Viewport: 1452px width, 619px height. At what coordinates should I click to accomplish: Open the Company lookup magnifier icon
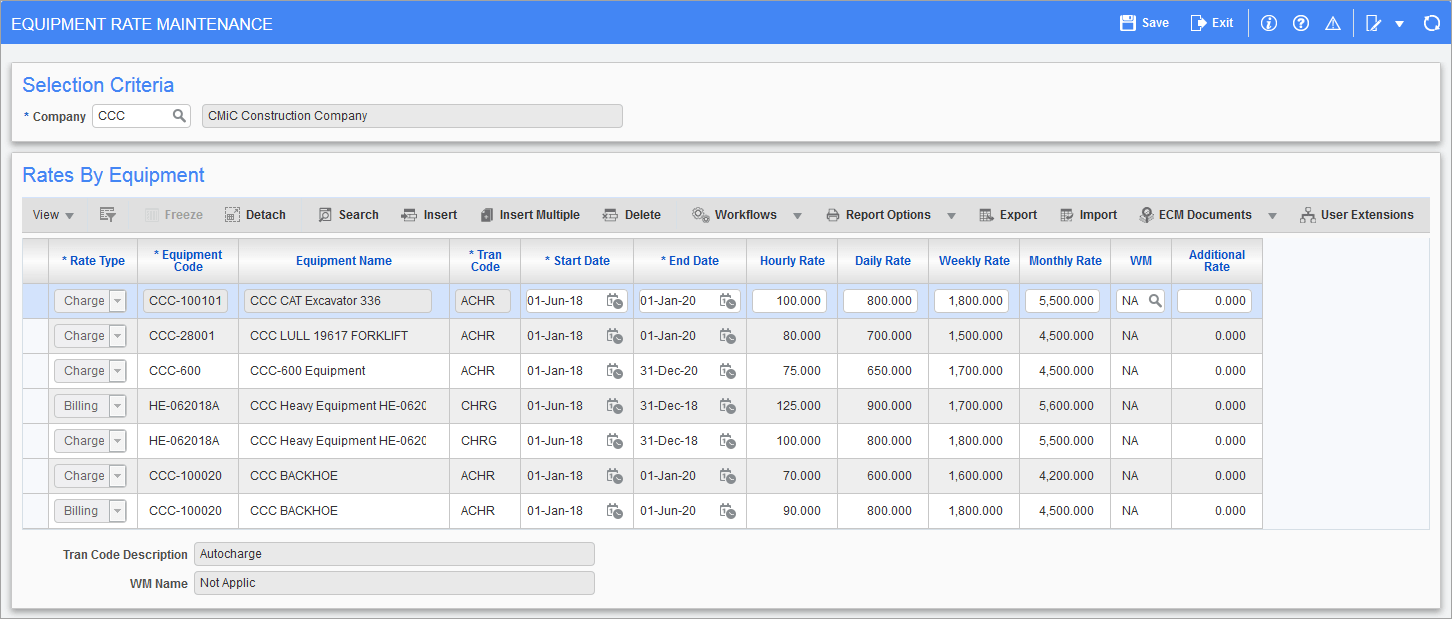179,116
